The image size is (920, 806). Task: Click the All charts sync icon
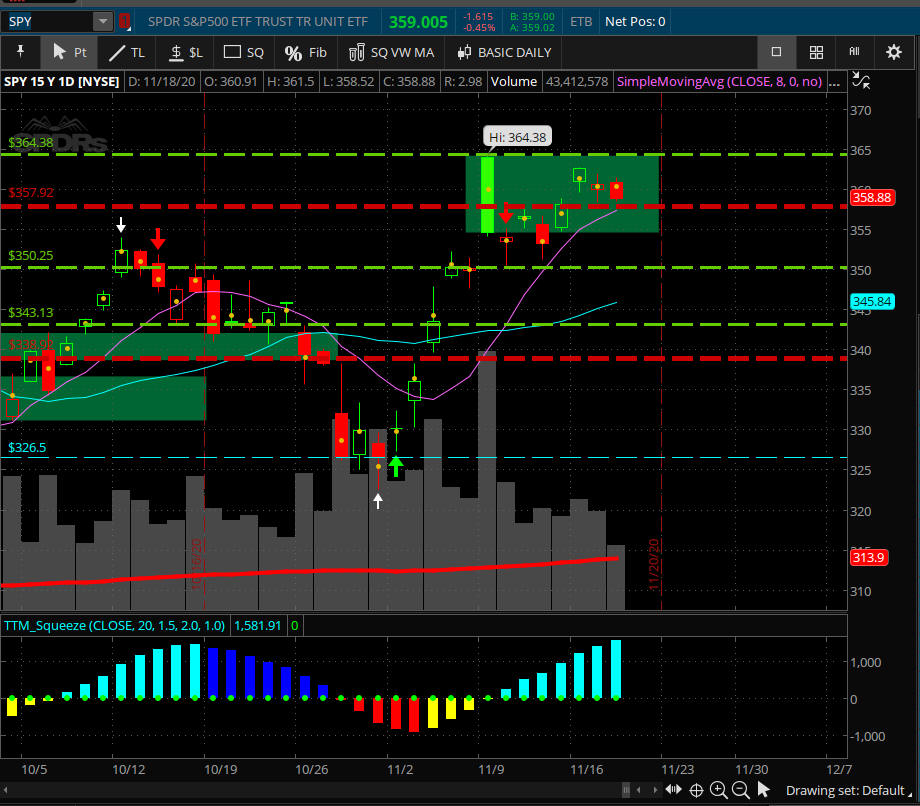click(x=854, y=52)
